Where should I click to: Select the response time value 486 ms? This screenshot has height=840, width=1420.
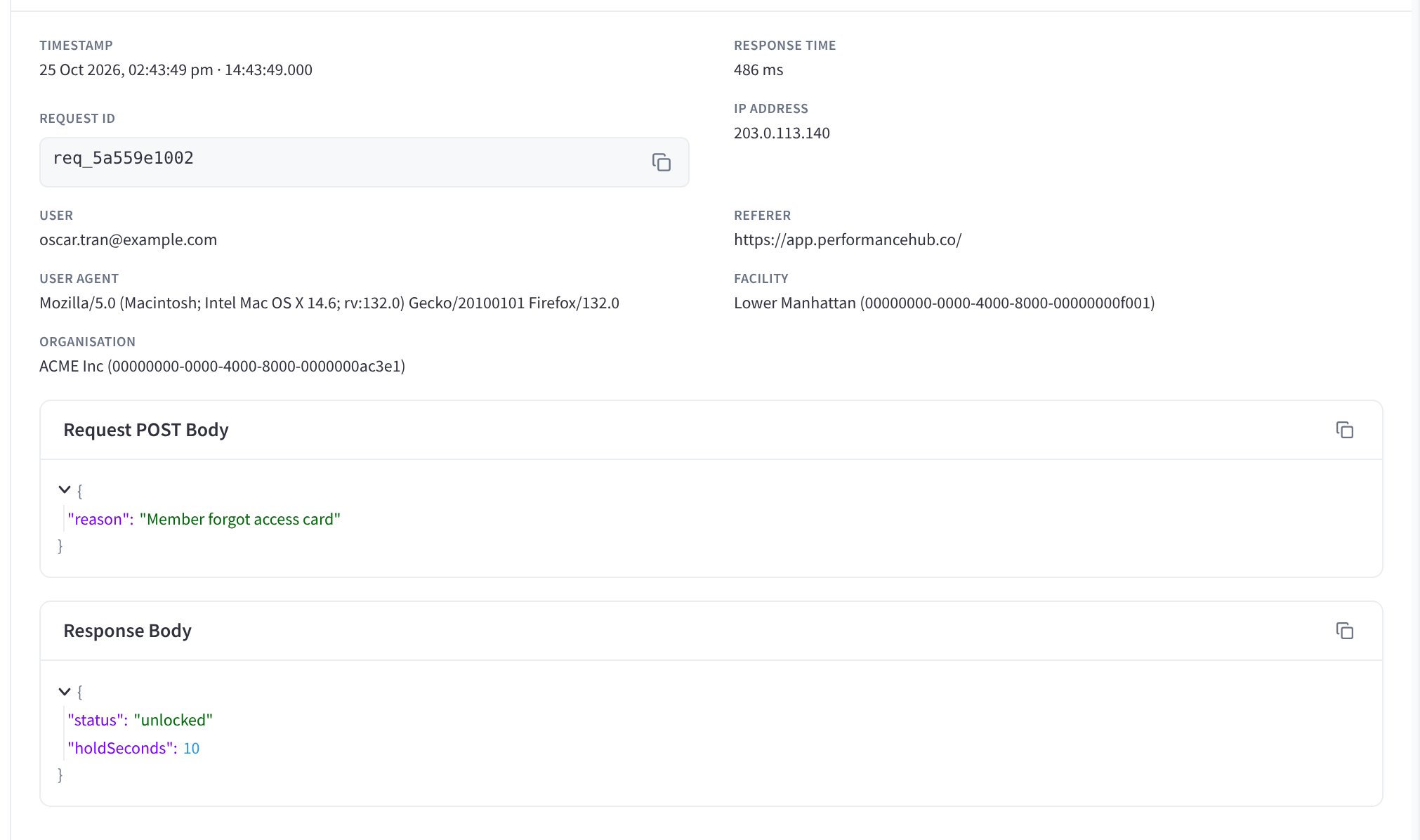click(x=758, y=70)
